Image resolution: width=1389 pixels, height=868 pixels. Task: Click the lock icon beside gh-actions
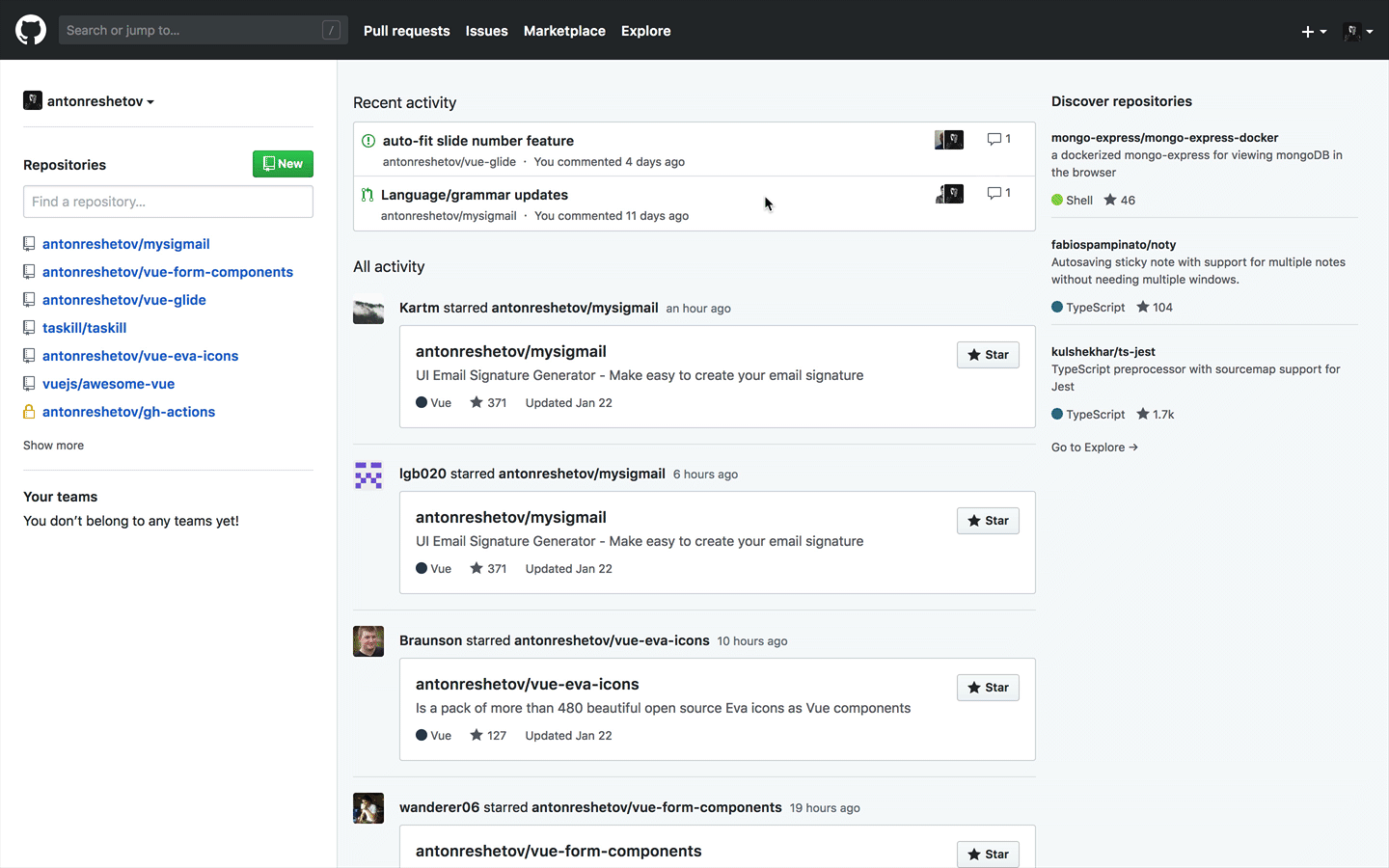click(29, 412)
